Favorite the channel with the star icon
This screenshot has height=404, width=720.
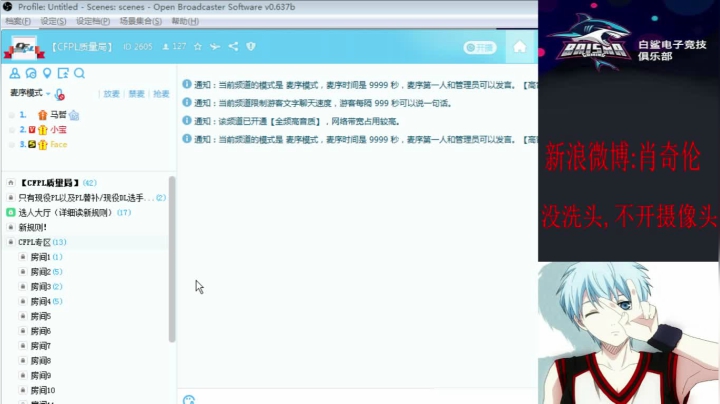198,46
